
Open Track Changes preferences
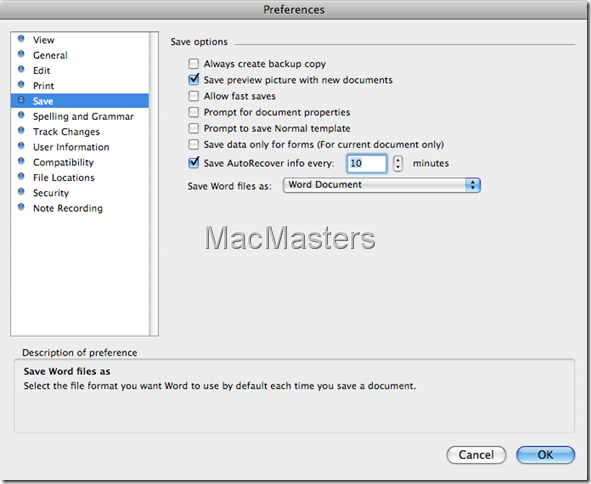tap(66, 132)
